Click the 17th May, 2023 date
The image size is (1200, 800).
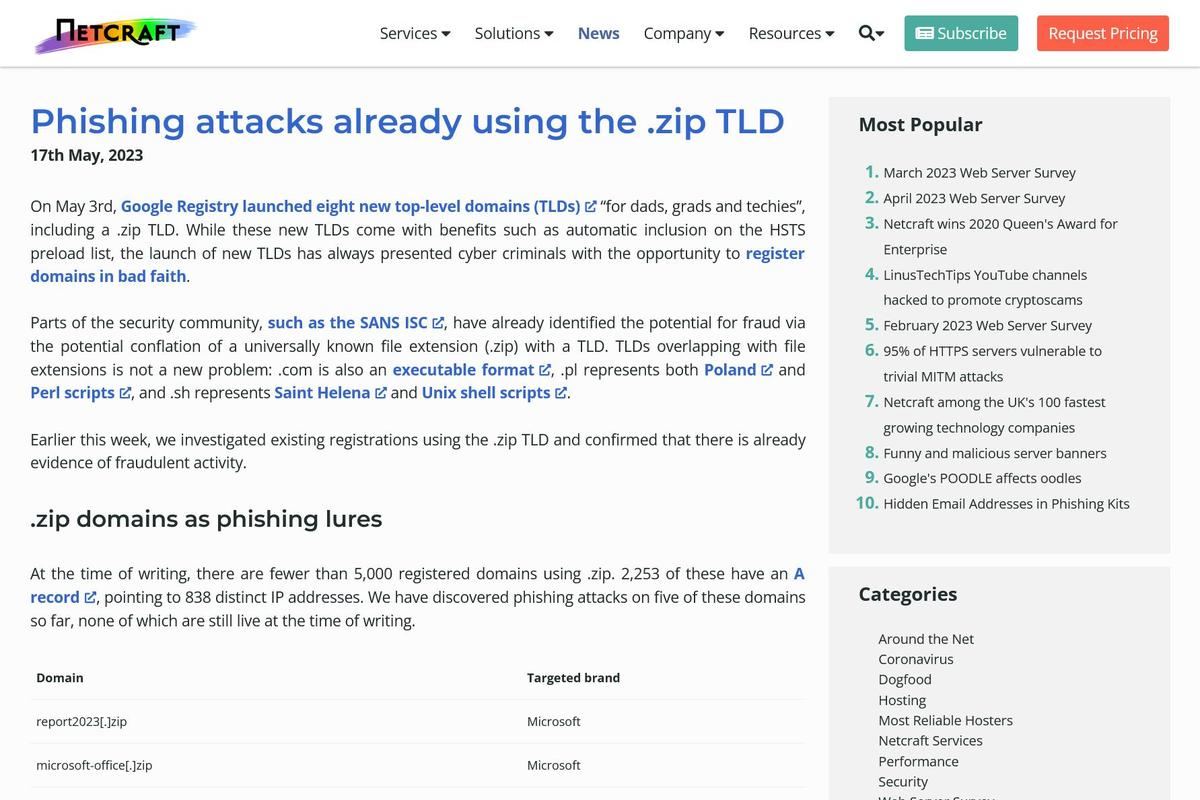[x=86, y=155]
